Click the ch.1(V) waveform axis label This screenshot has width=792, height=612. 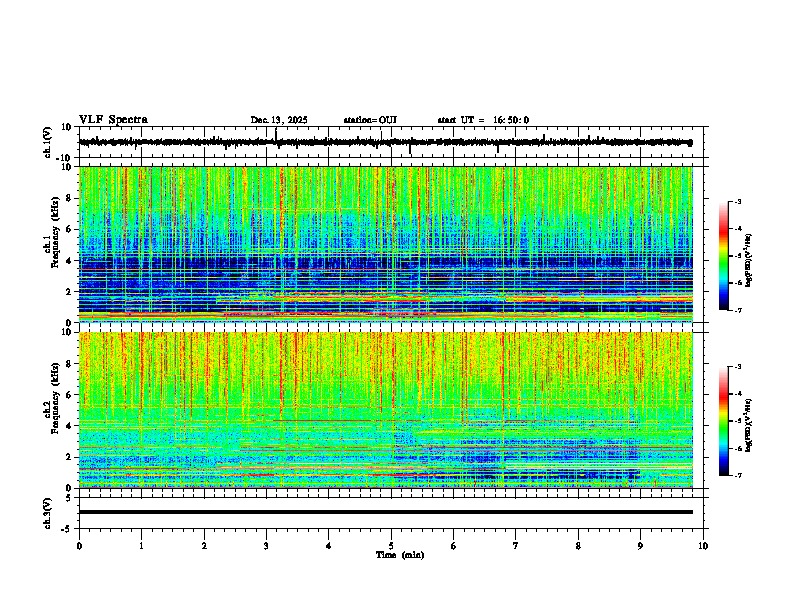point(48,142)
